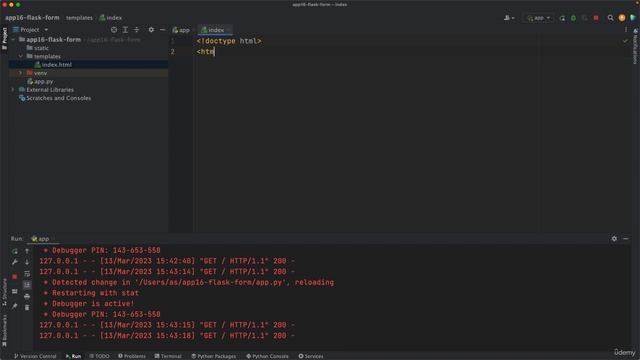Click the green Debug bug icon
This screenshot has width=640, height=360.
point(573,18)
